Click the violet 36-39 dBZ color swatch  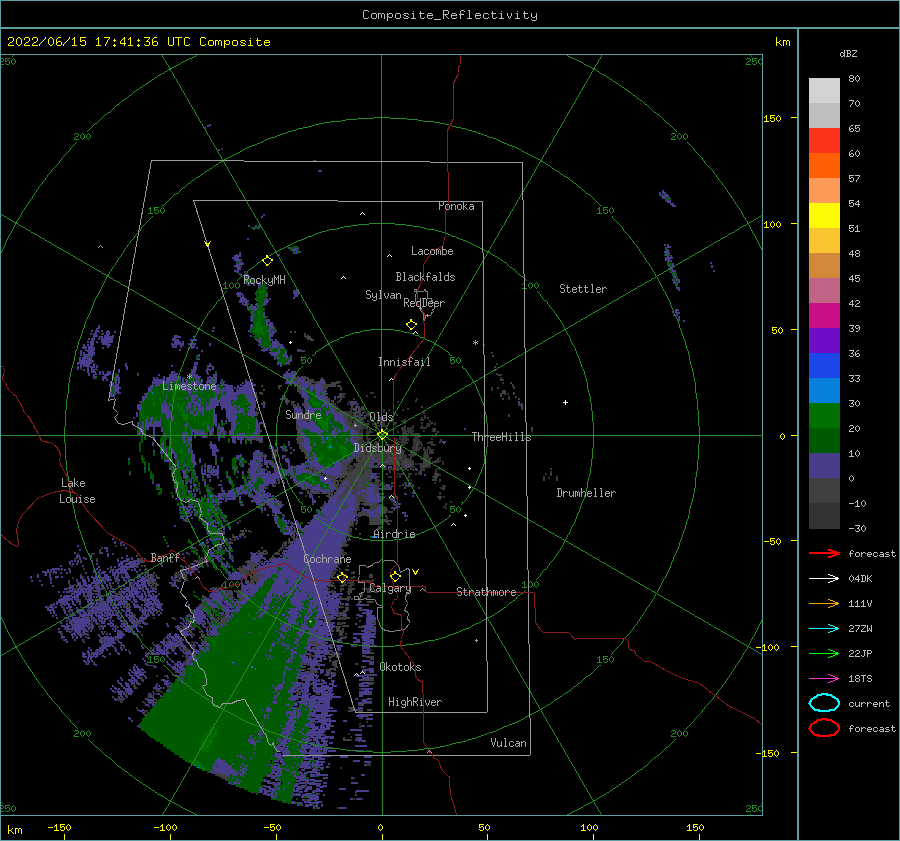pos(824,341)
